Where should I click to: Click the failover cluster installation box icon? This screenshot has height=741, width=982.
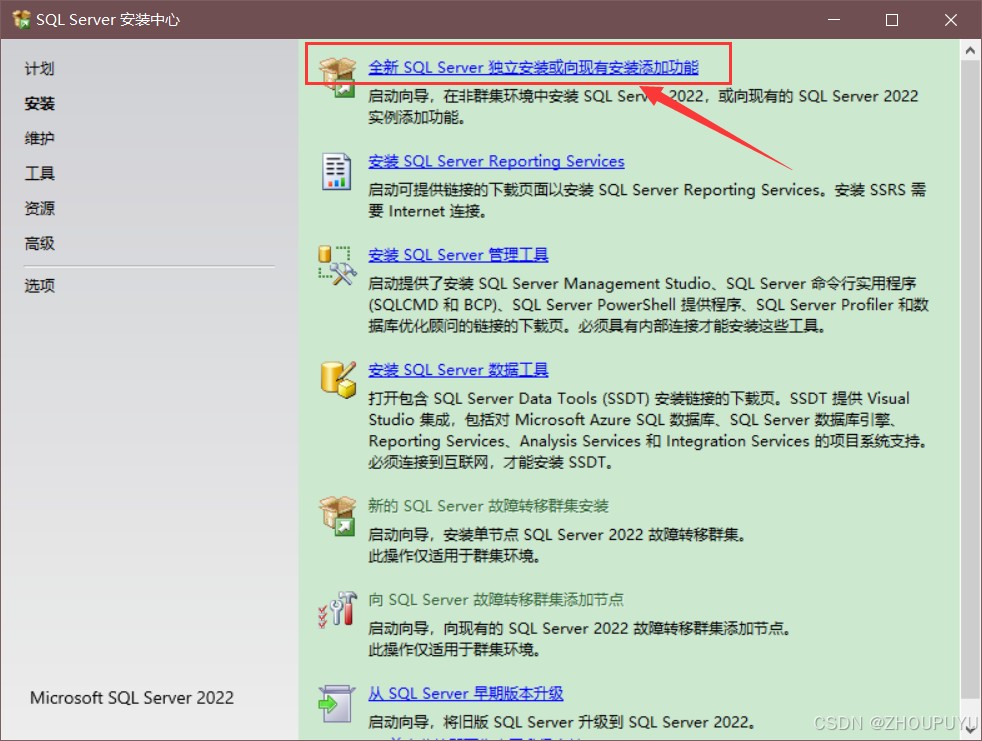336,515
